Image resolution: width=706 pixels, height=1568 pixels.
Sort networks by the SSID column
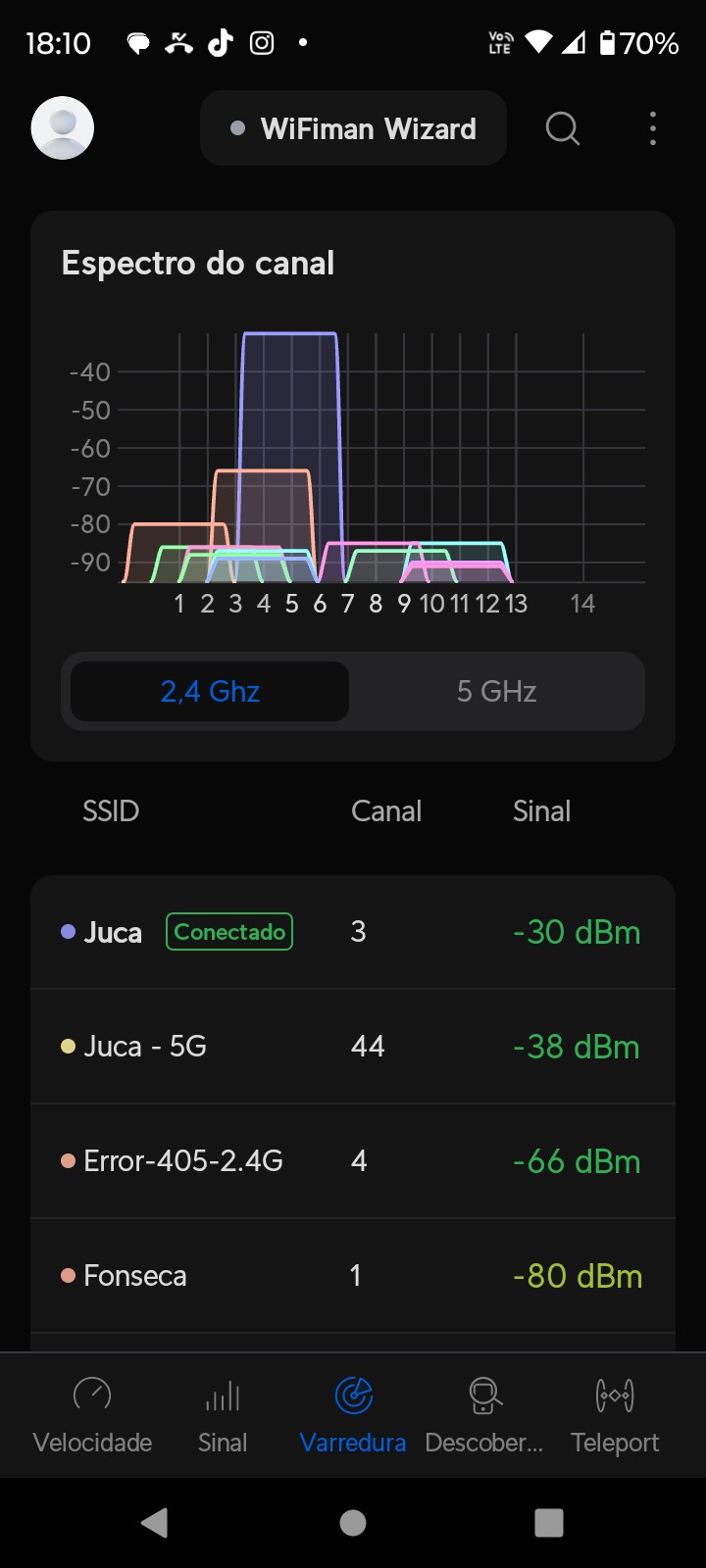click(111, 811)
